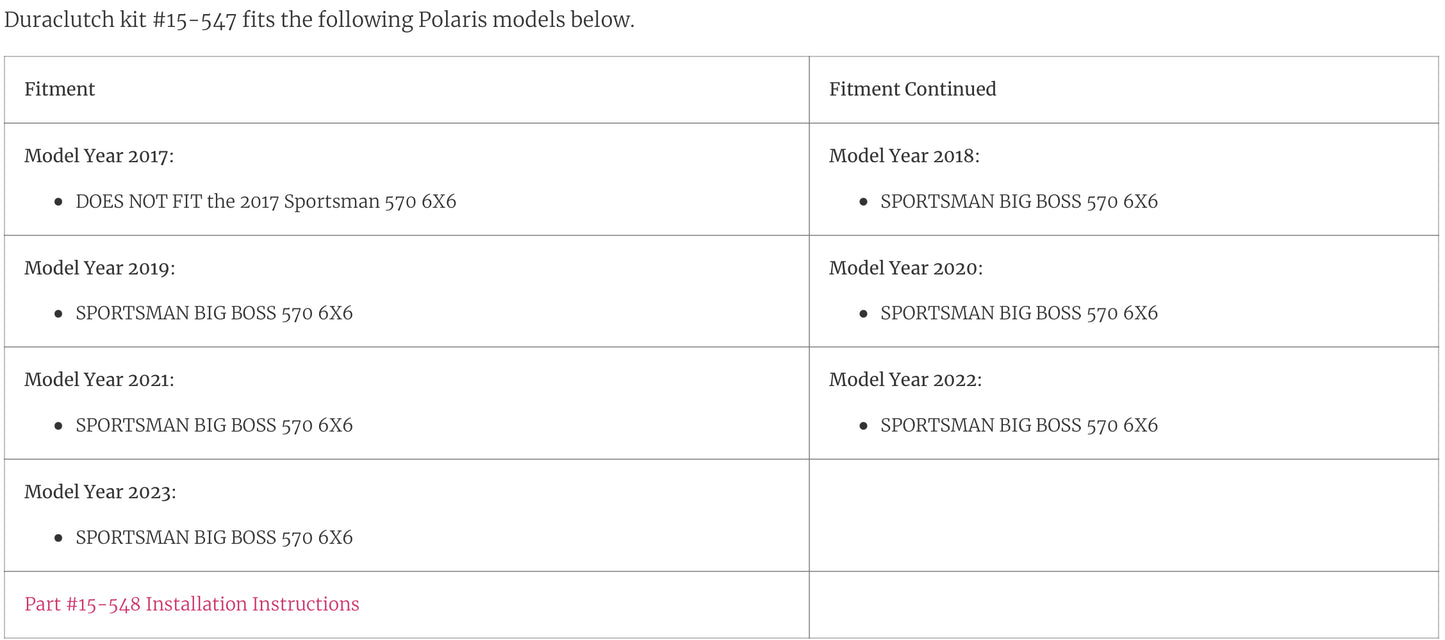This screenshot has width=1445, height=640.
Task: Select the "Model Year 2018:" heading
Action: (904, 156)
